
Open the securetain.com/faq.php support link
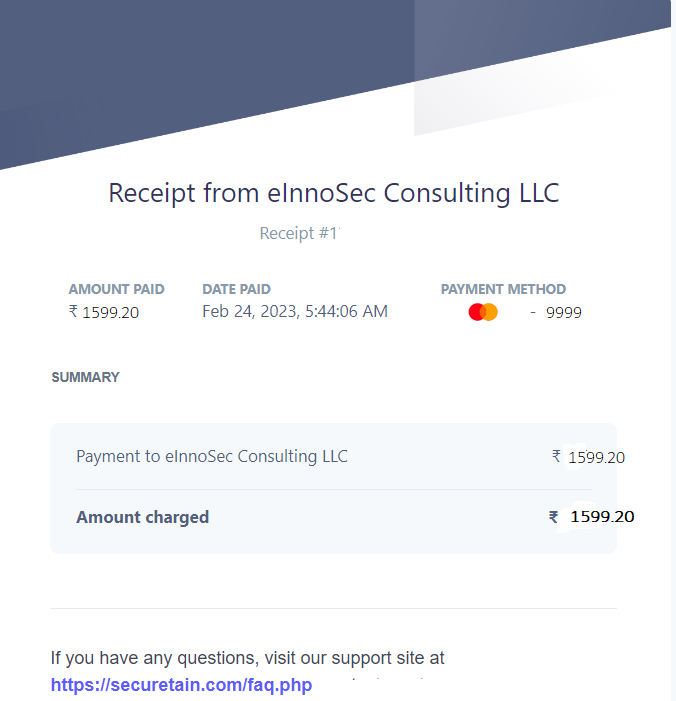click(181, 685)
